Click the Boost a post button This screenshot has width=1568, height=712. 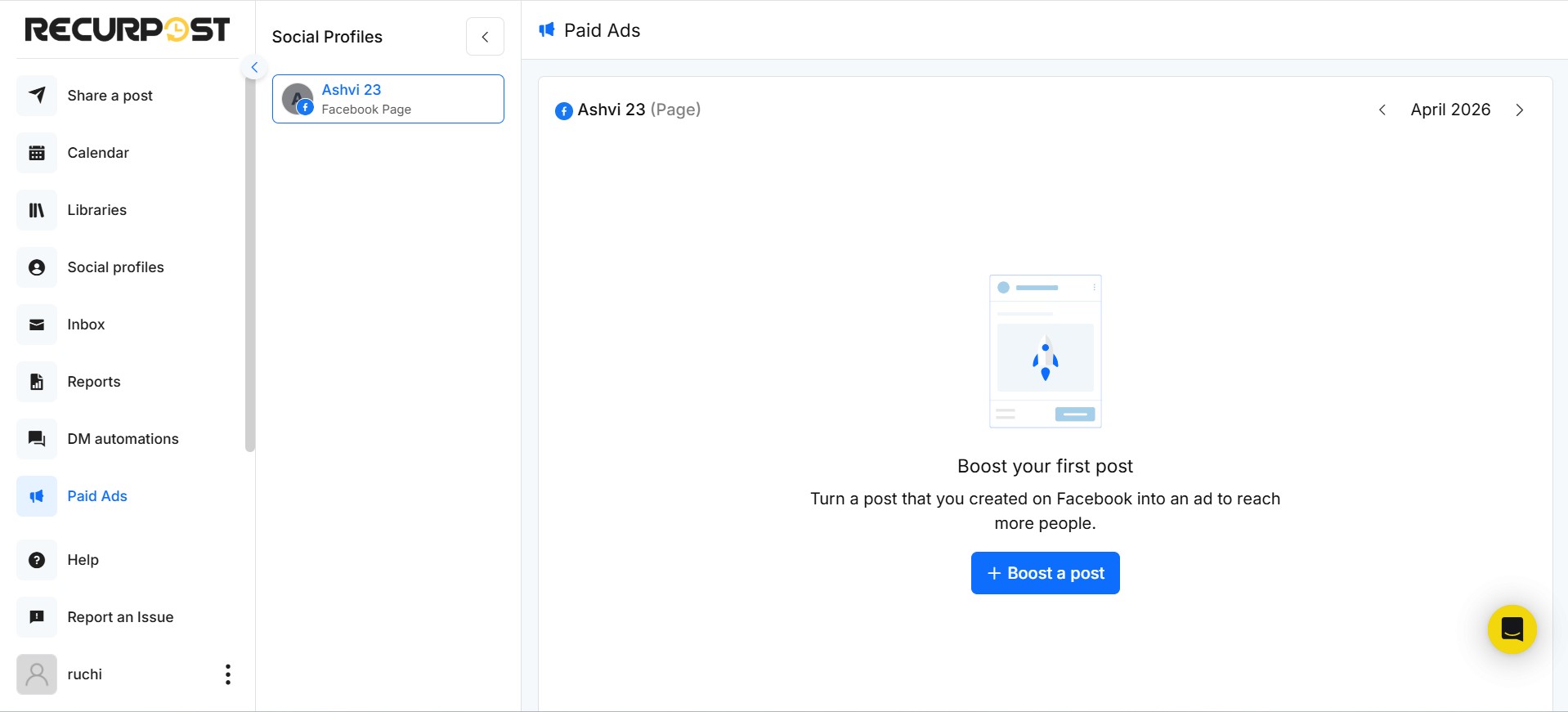coord(1045,573)
